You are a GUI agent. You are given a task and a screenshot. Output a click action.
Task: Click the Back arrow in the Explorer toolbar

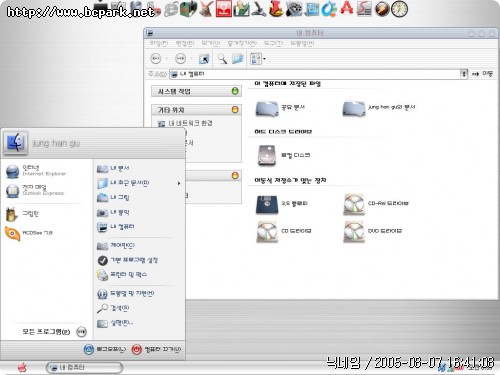click(x=156, y=59)
